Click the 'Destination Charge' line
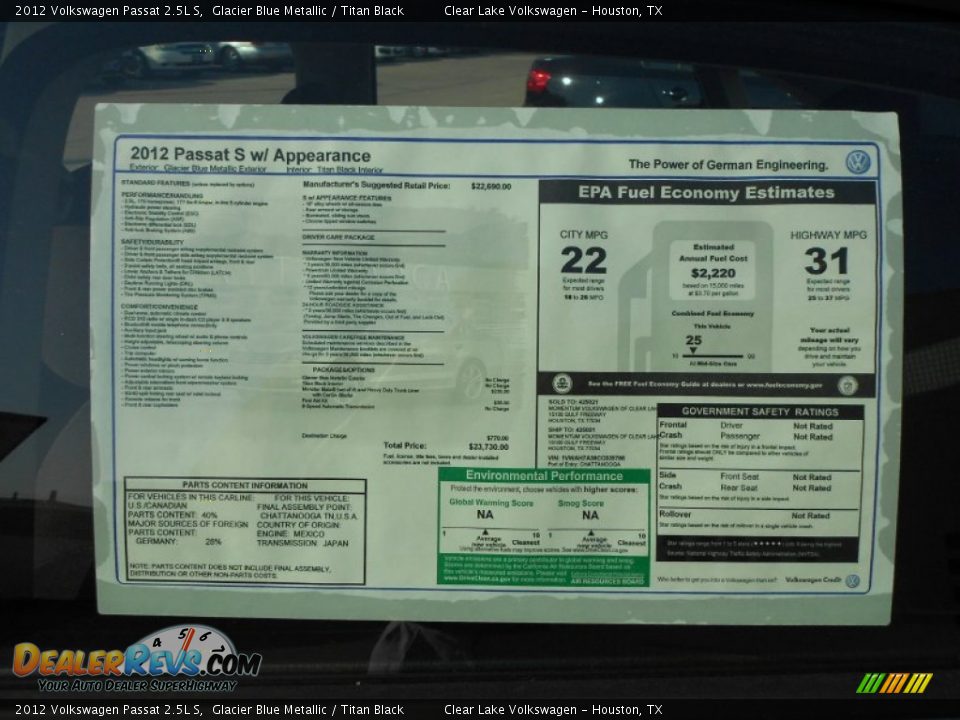The image size is (960, 720). coord(405,437)
